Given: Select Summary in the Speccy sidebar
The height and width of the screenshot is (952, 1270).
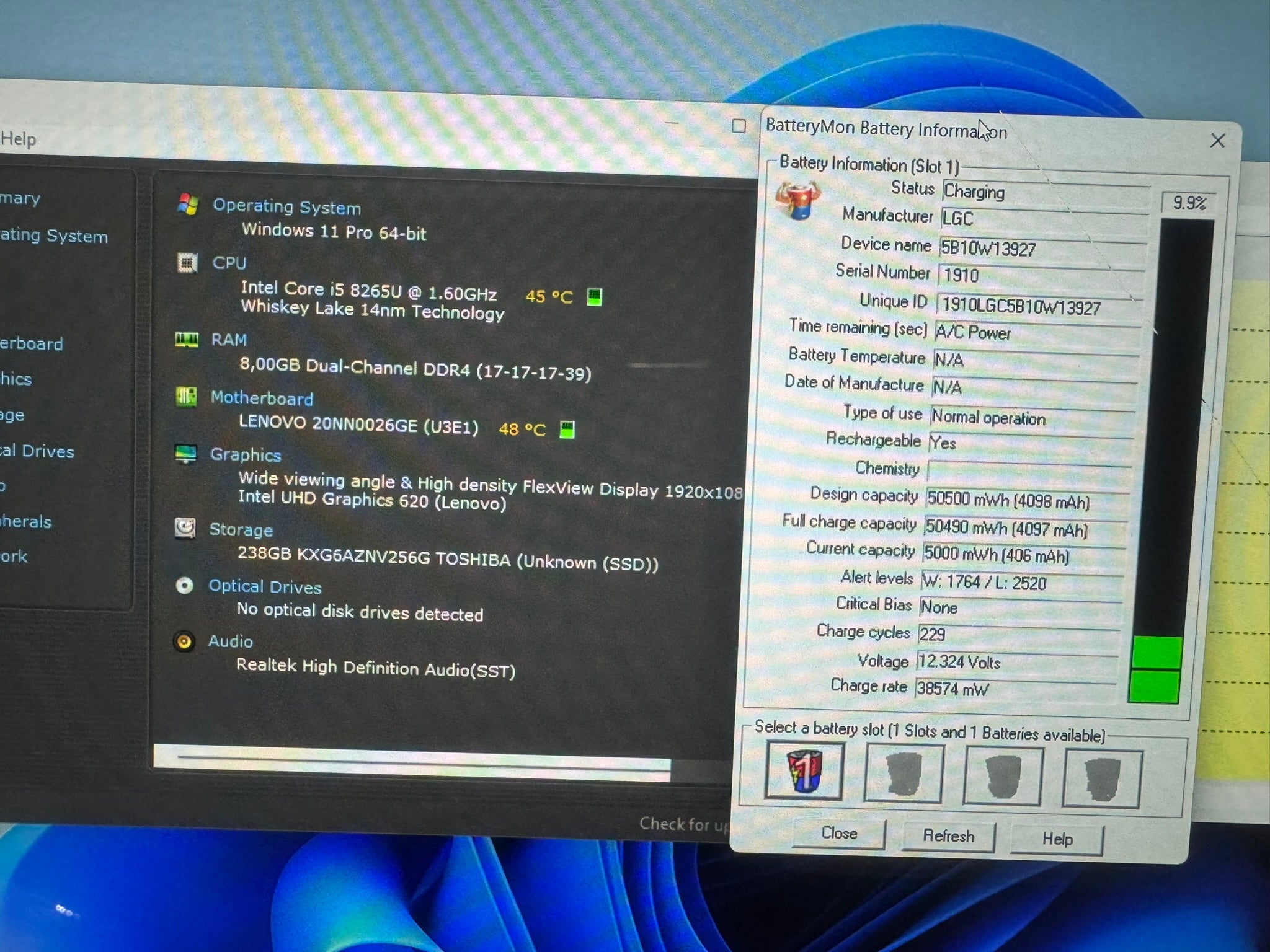Looking at the screenshot, I should coord(20,198).
